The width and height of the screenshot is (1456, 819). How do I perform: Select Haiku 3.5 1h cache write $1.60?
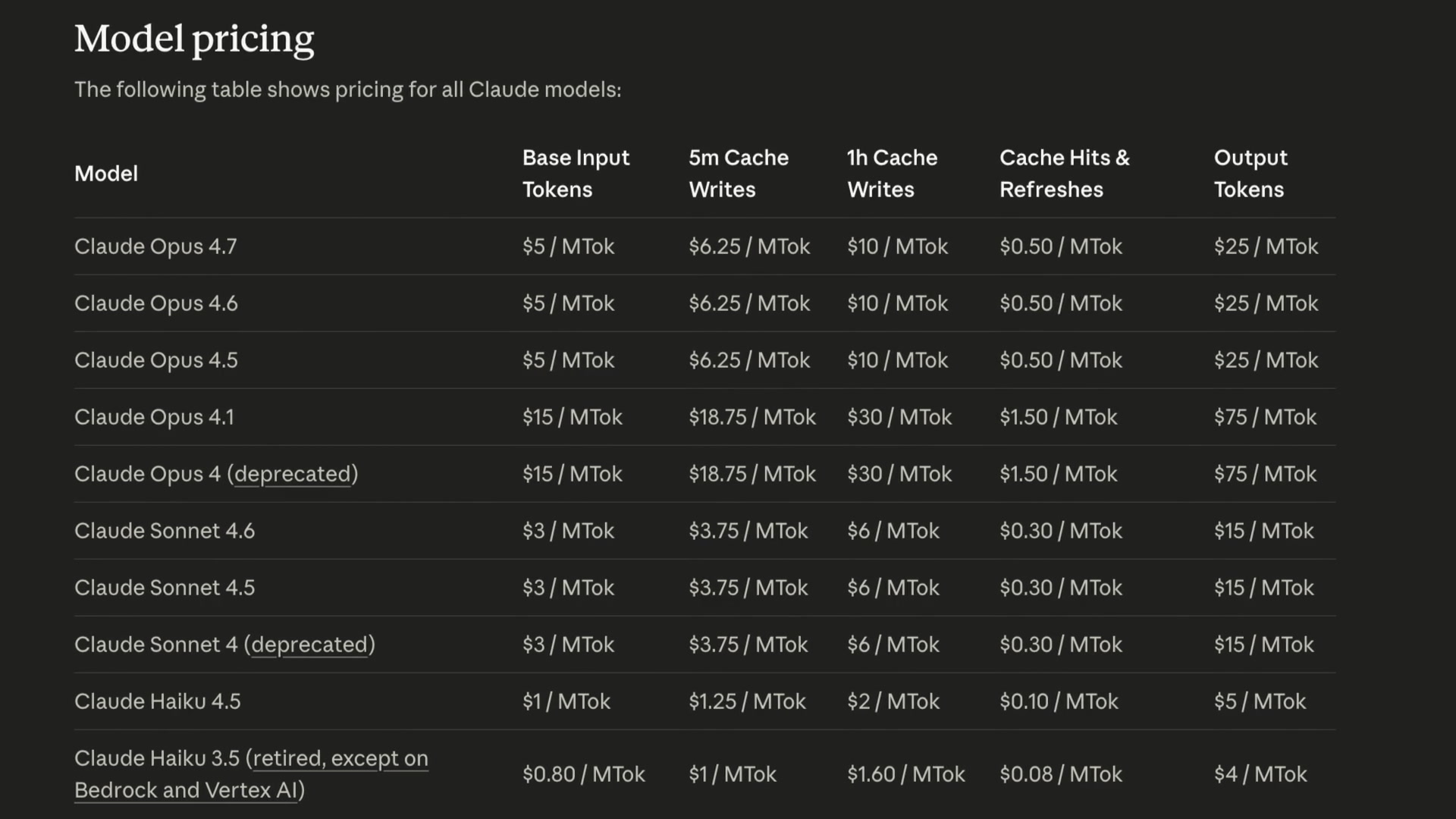click(906, 774)
